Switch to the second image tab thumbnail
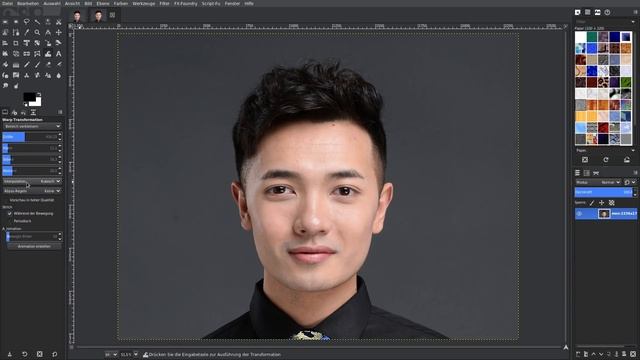 click(x=98, y=16)
